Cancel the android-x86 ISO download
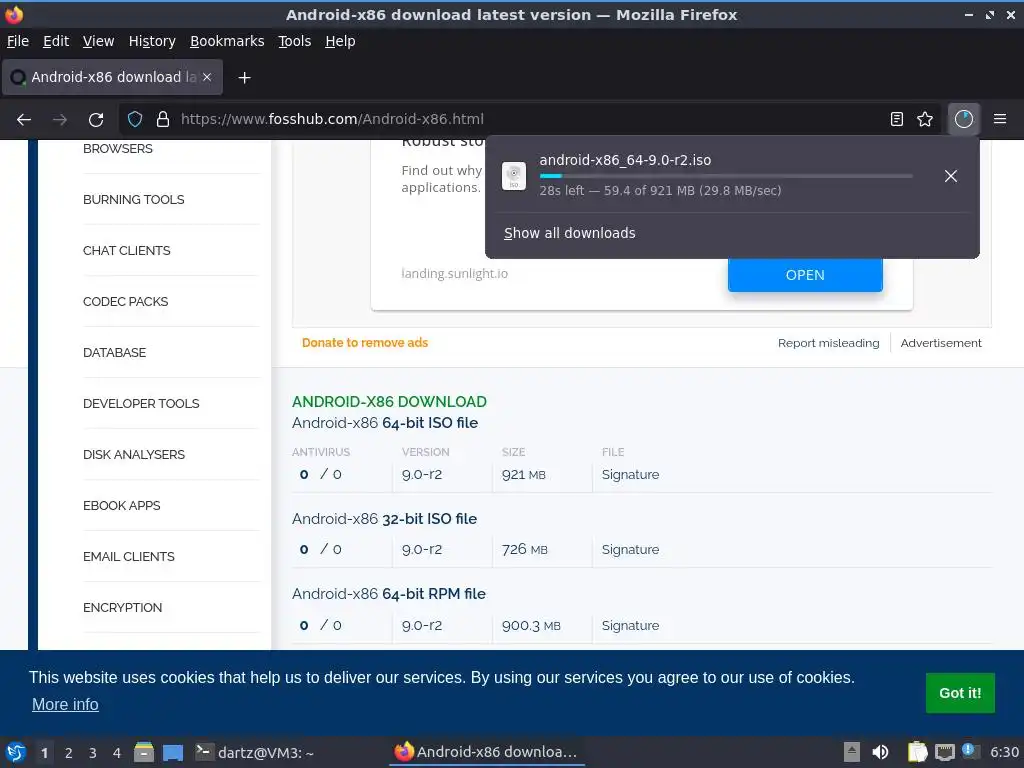The height and width of the screenshot is (768, 1024). [x=951, y=176]
